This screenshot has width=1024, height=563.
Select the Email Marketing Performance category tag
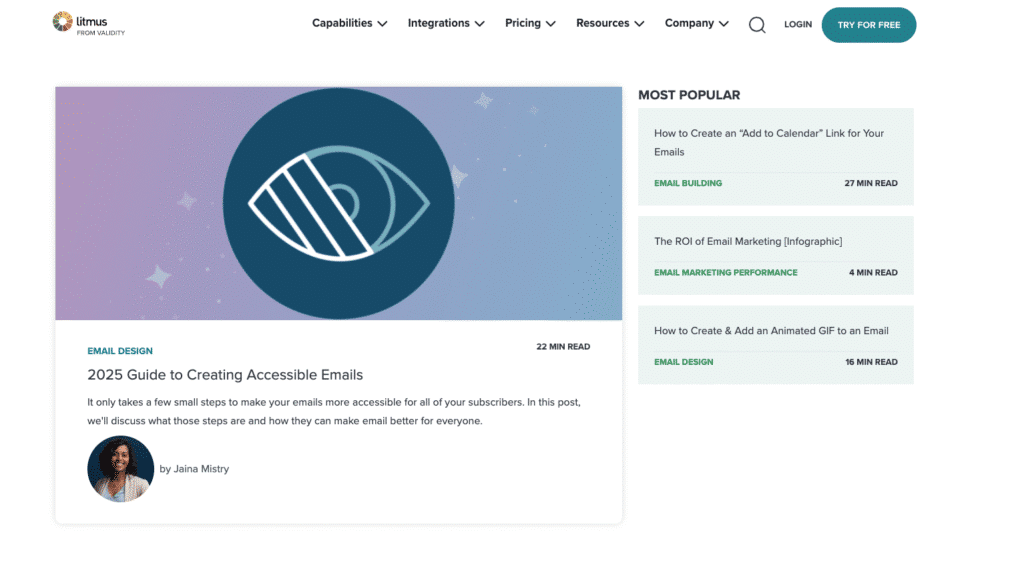click(x=726, y=272)
